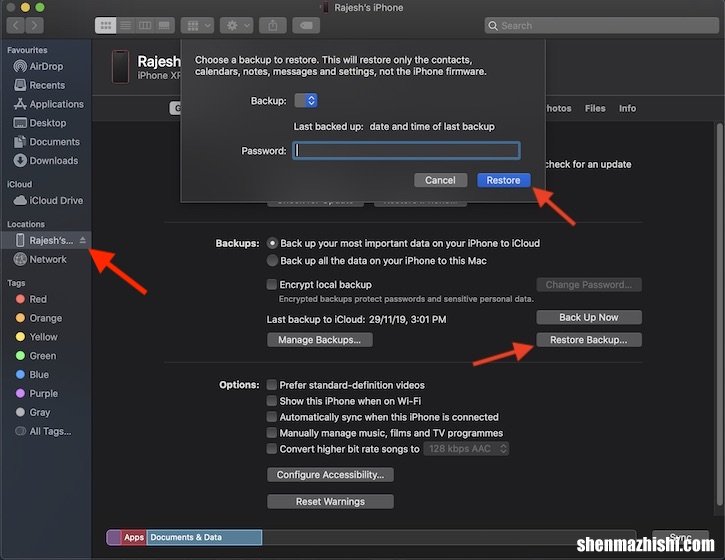Go back with the toolbar back arrow
The image size is (725, 560).
tap(16, 25)
